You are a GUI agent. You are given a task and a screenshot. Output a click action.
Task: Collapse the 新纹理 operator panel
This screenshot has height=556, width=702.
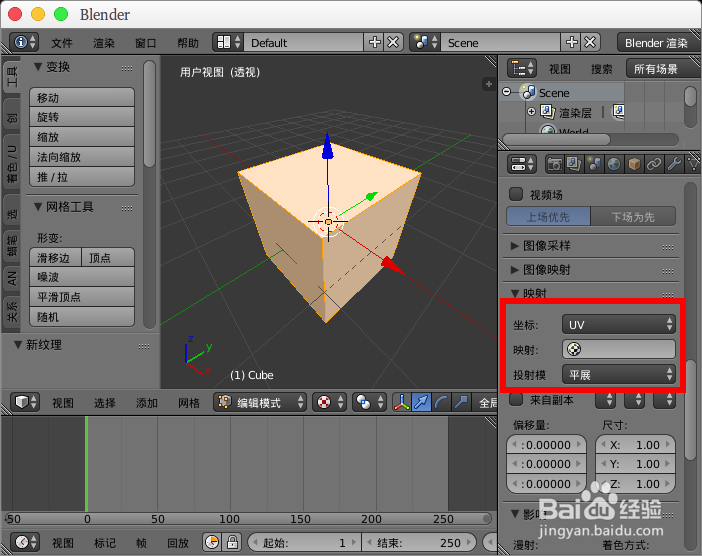[x=18, y=344]
